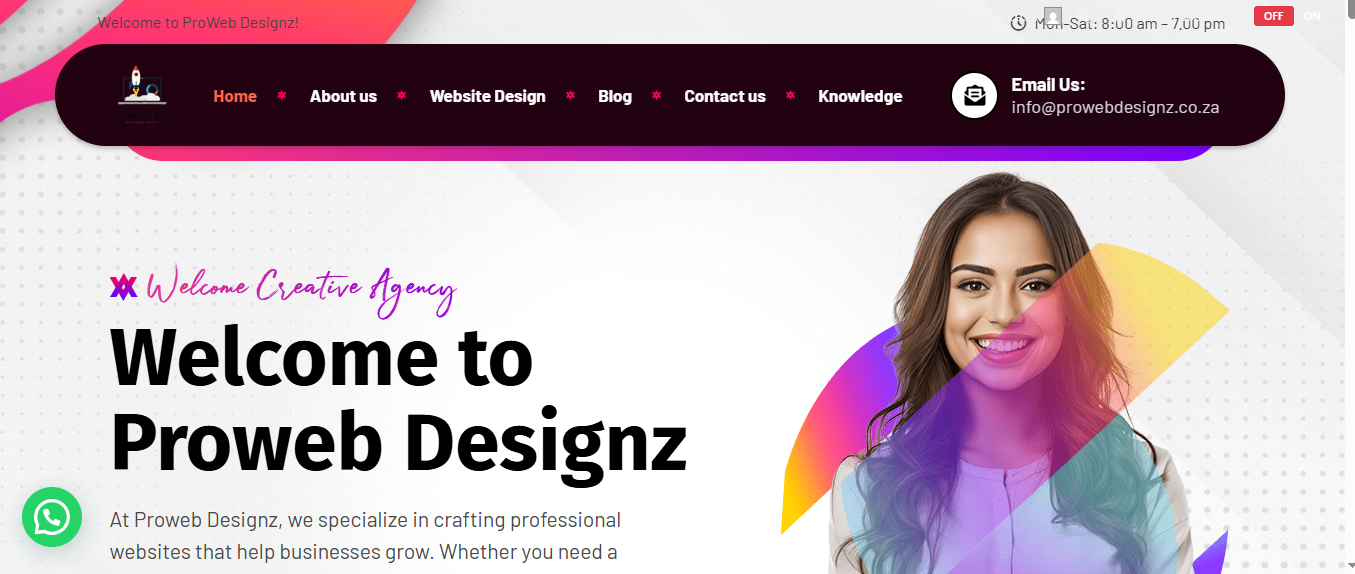
Task: Open the Home menu item
Action: tap(235, 96)
